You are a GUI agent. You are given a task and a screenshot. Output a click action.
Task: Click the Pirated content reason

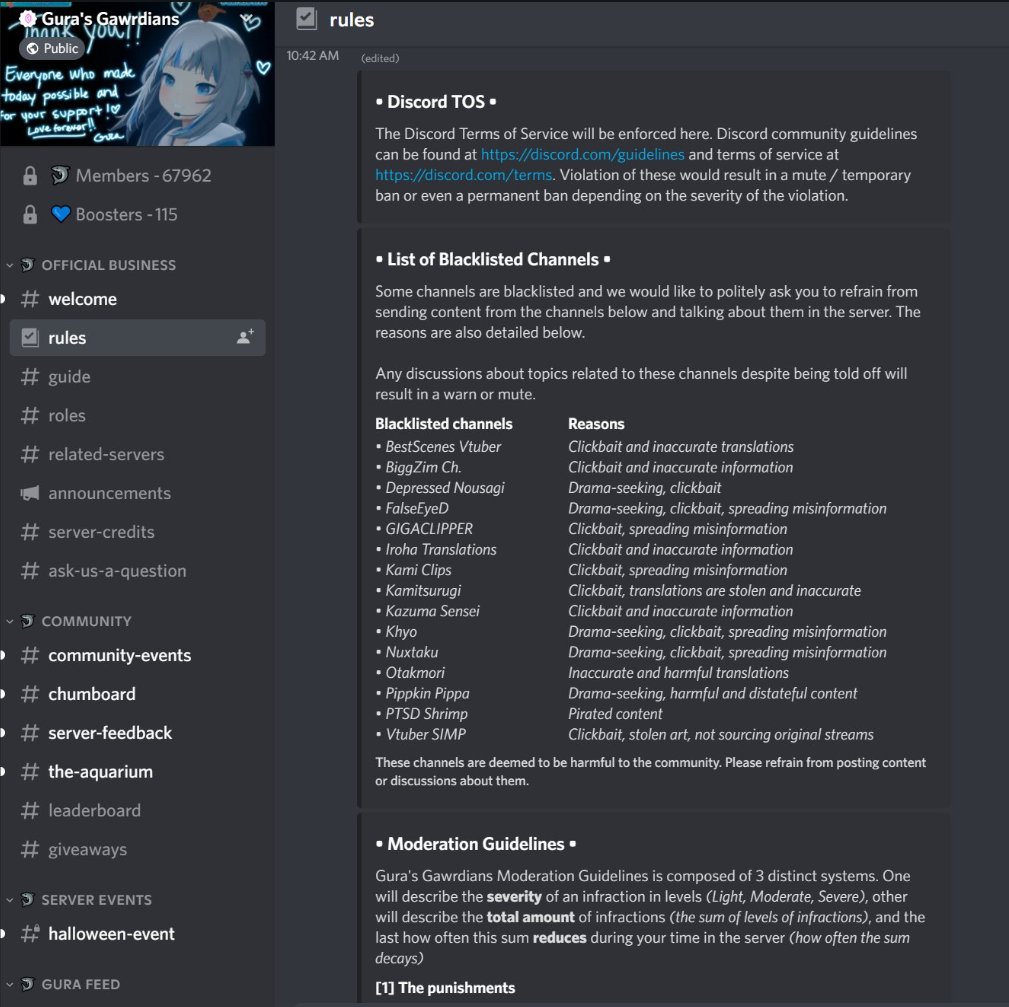[615, 714]
